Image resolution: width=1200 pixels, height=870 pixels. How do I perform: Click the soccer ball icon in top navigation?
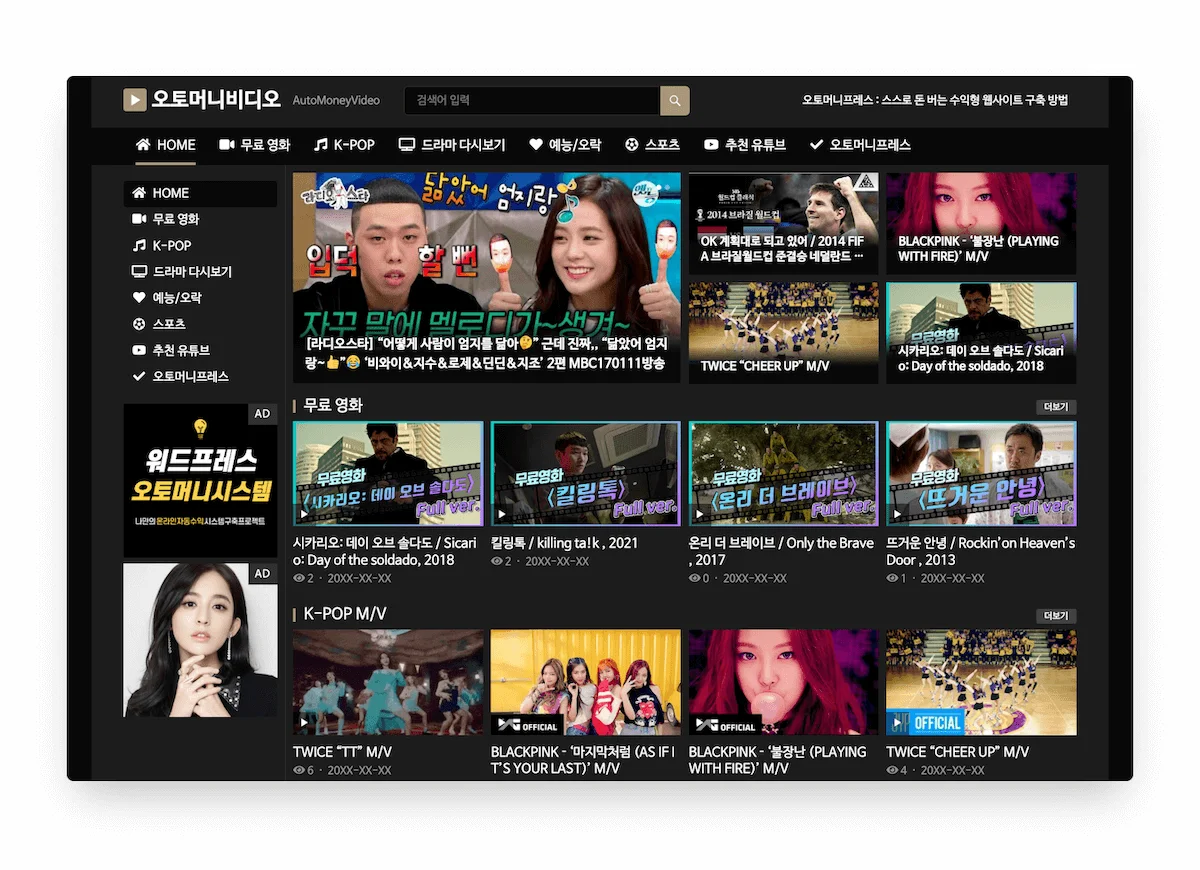pyautogui.click(x=632, y=145)
